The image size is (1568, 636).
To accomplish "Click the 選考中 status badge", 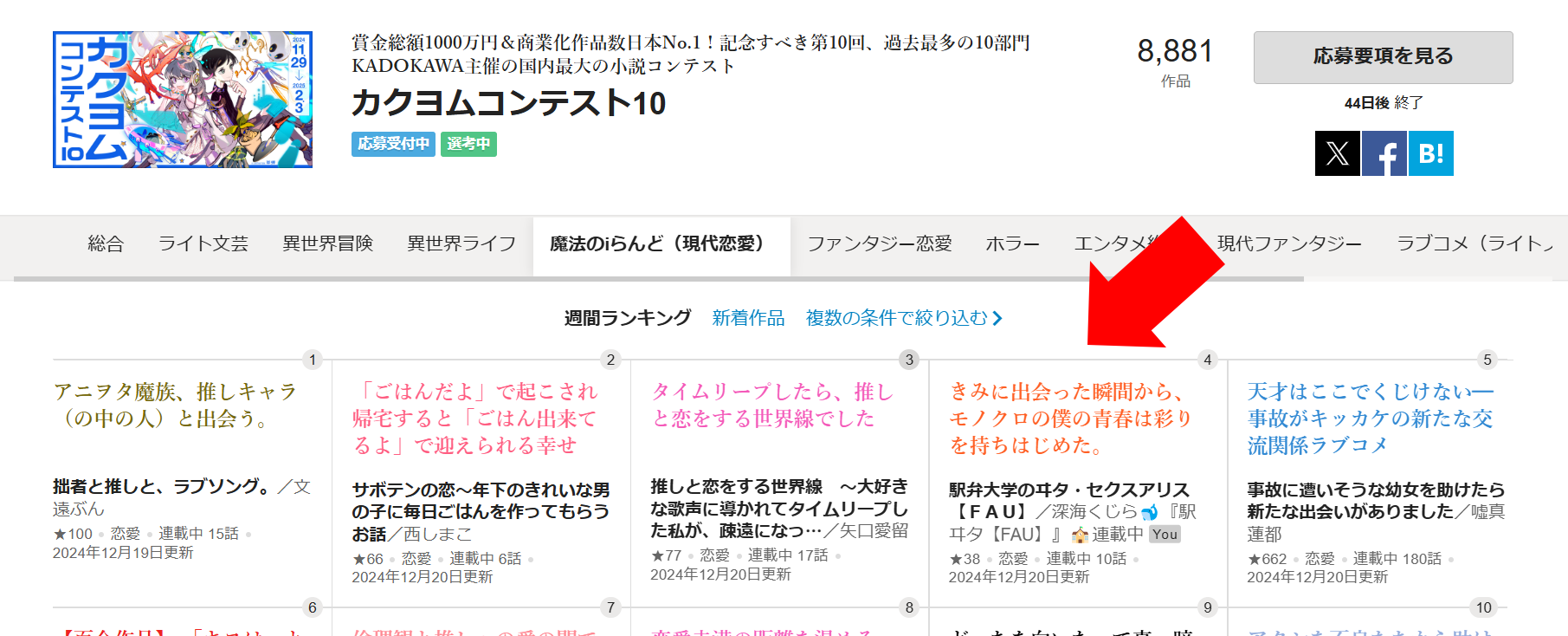I will [x=468, y=144].
